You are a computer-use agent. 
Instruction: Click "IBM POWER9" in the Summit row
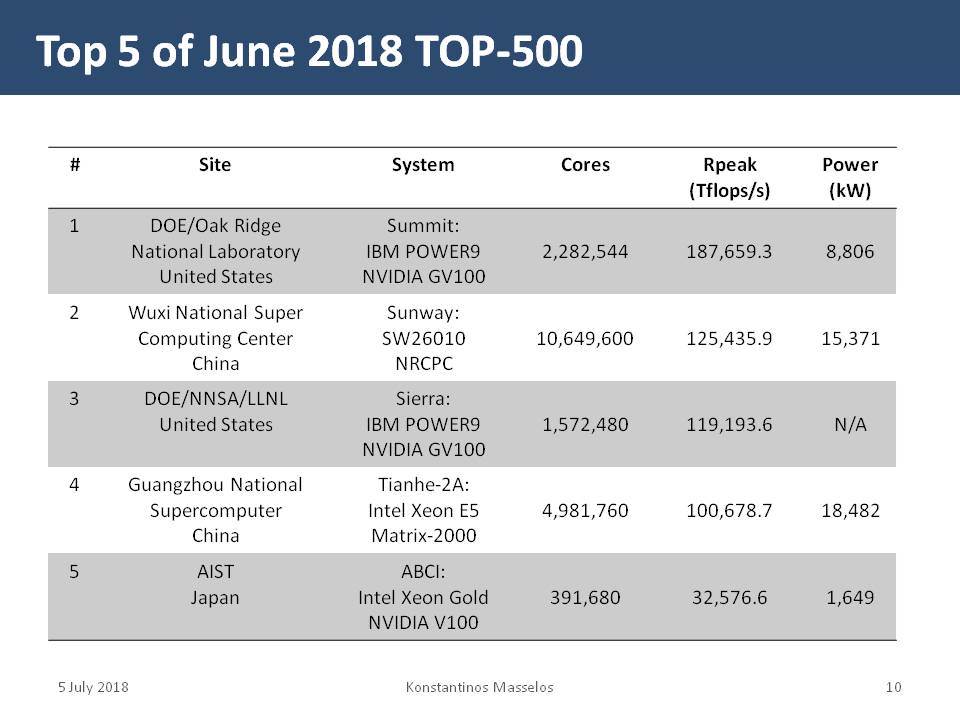pos(423,252)
